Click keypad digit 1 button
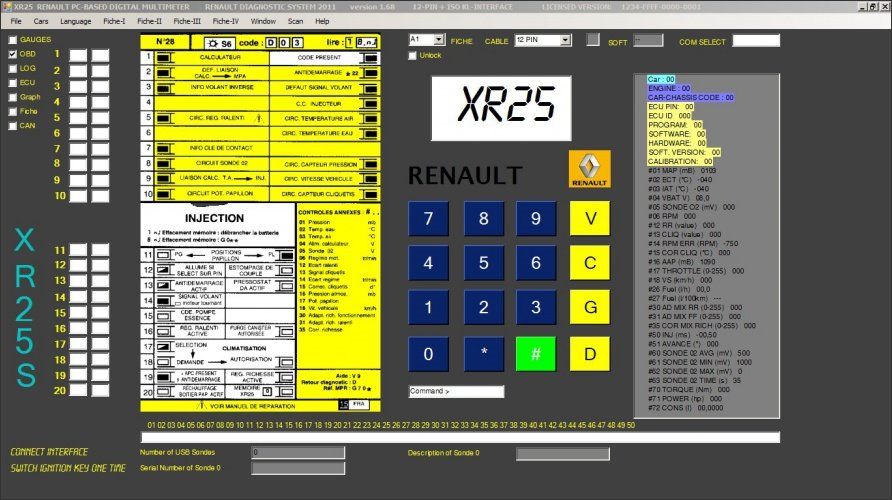Screen dimensions: 892x500 428,307
